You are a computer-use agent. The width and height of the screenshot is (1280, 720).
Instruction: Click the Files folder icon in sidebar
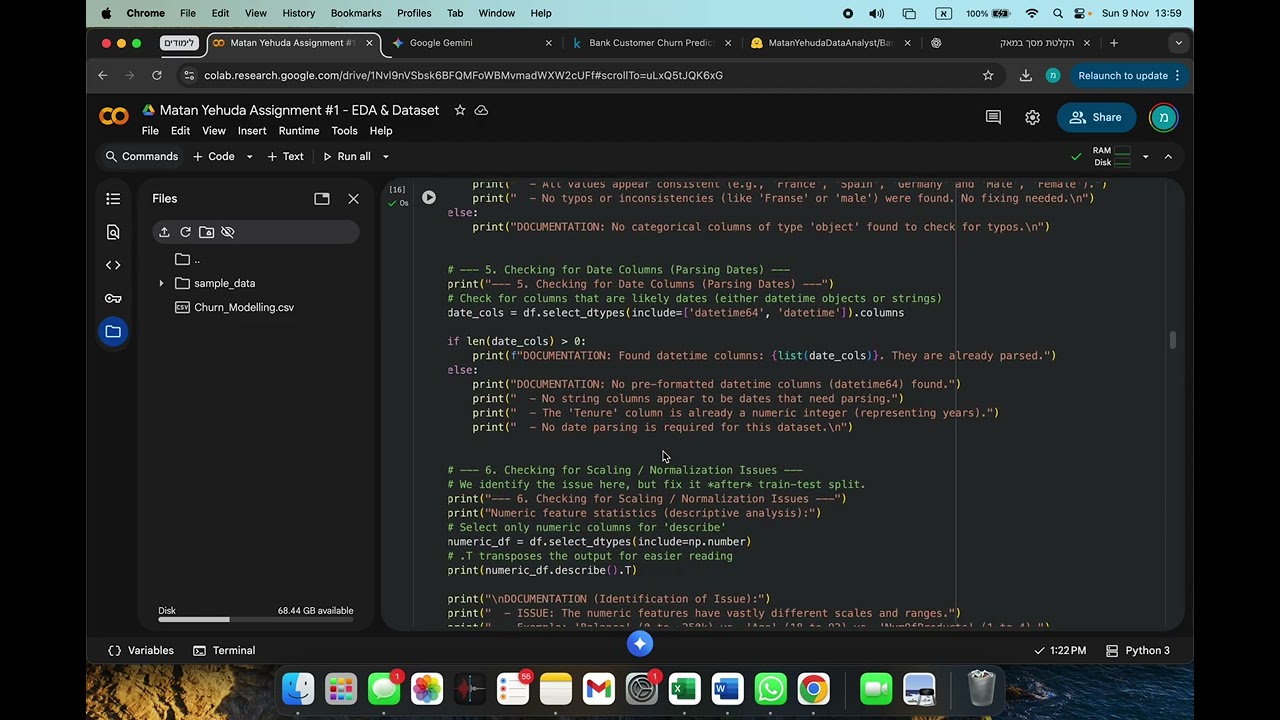tap(113, 331)
